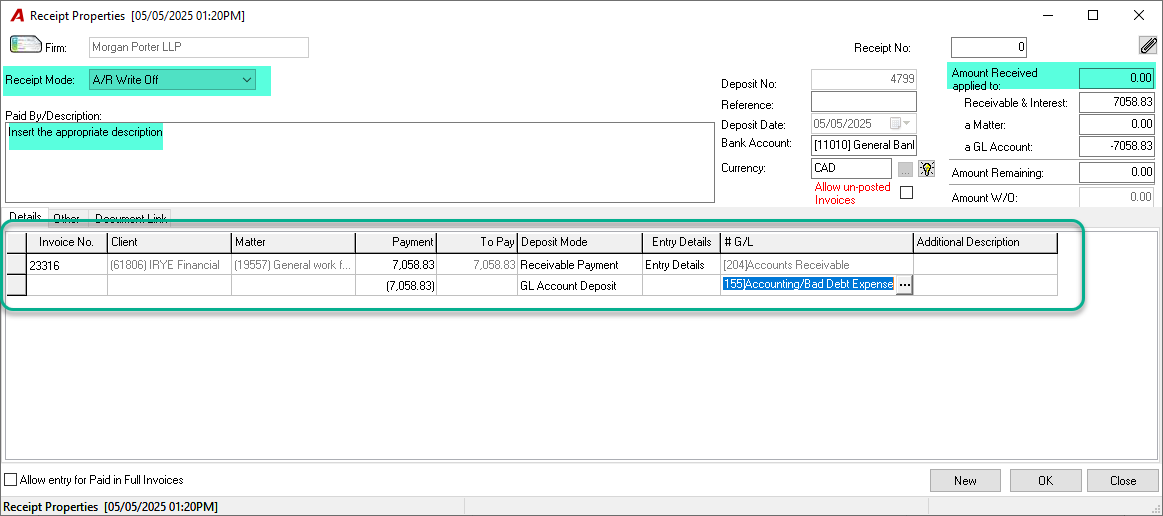Click the Invoice No. column header
1163x516 pixels.
[67, 242]
